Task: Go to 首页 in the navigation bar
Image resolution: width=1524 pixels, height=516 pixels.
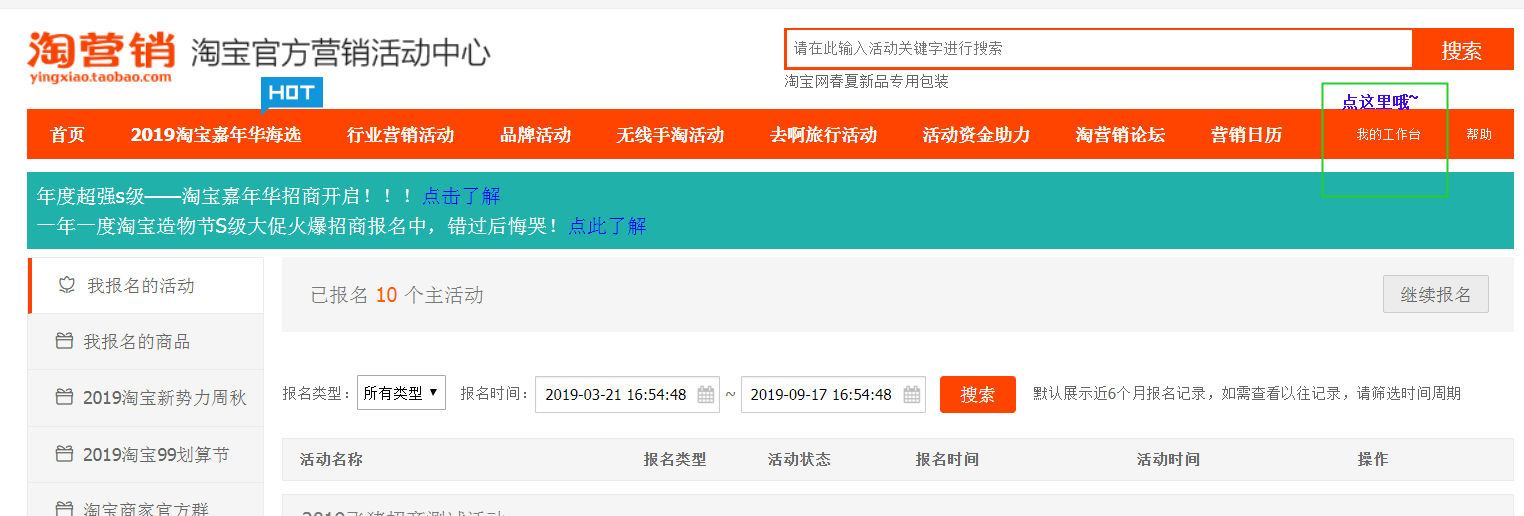Action: pyautogui.click(x=68, y=135)
